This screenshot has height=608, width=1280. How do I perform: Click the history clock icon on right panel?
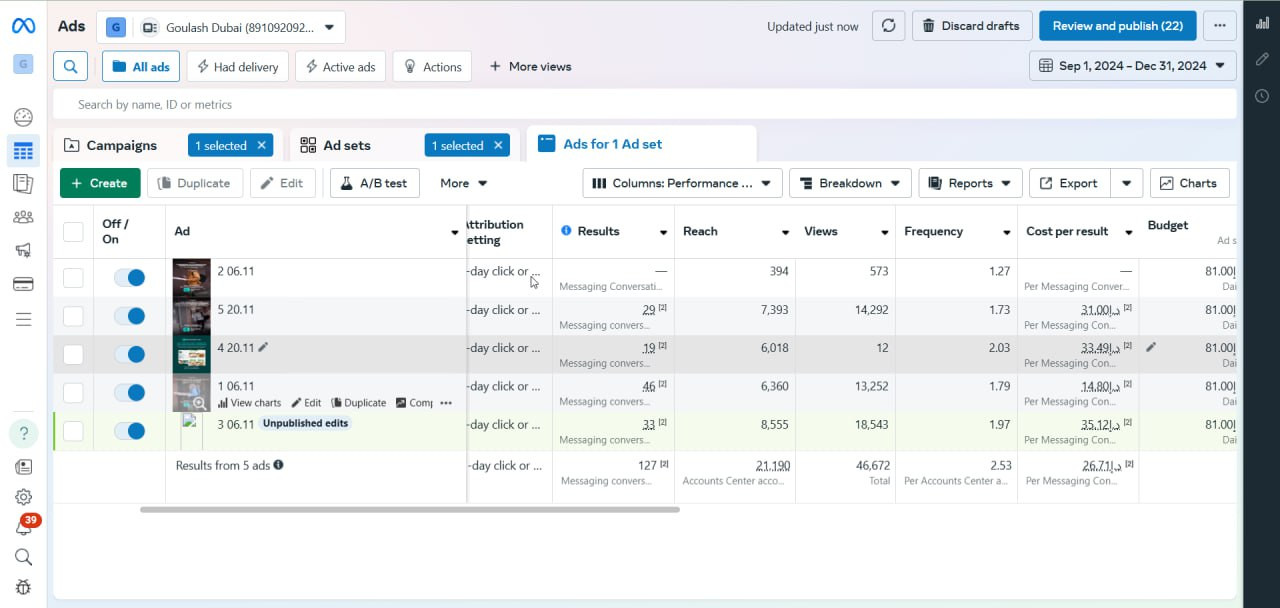coord(1262,96)
